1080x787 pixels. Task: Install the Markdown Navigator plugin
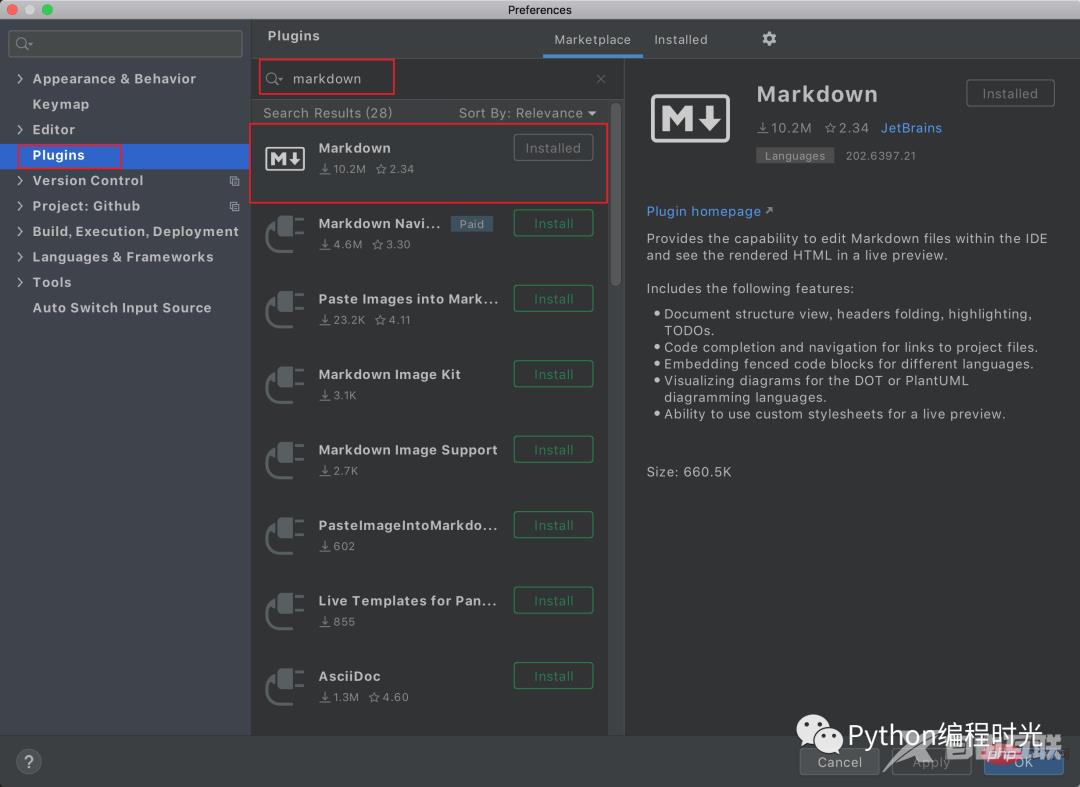coord(553,223)
